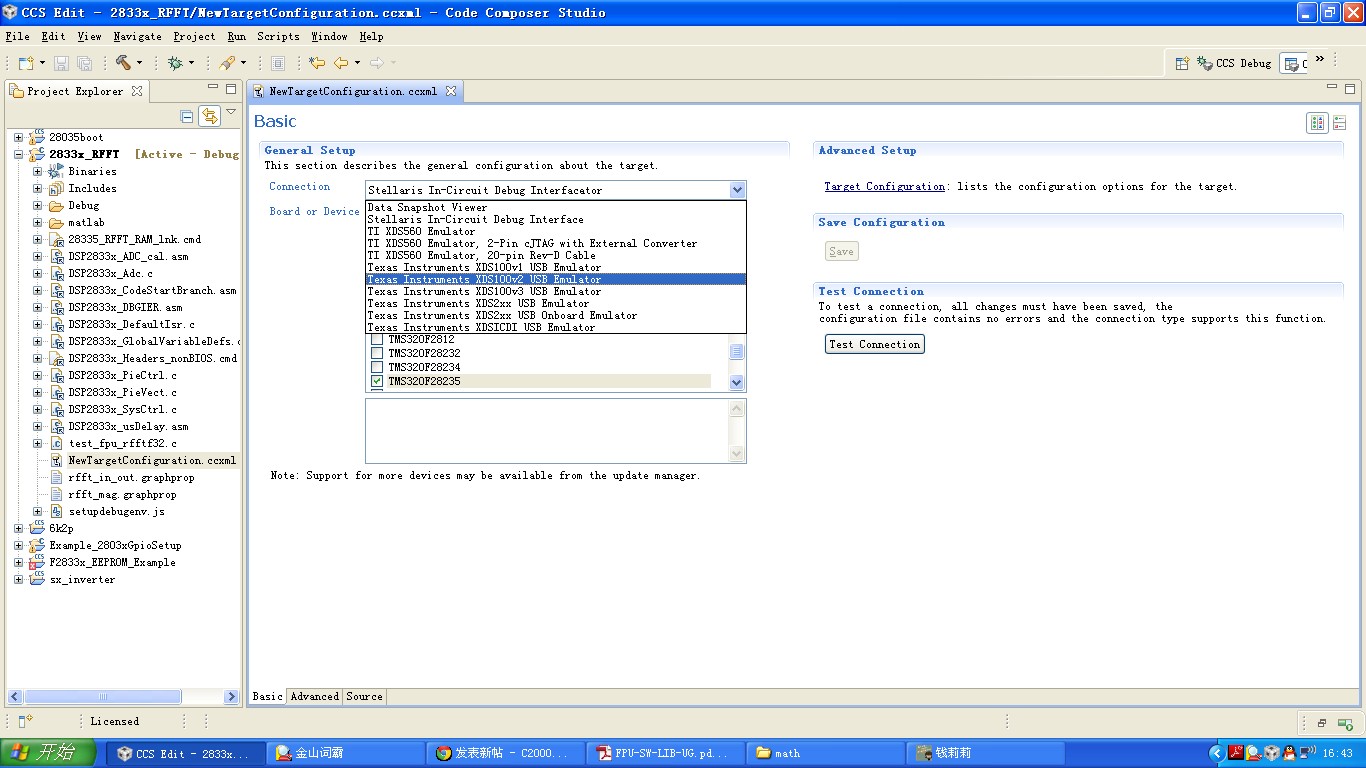The image size is (1366, 768).
Task: Open the Connection dropdown arrow
Action: pyautogui.click(x=737, y=190)
